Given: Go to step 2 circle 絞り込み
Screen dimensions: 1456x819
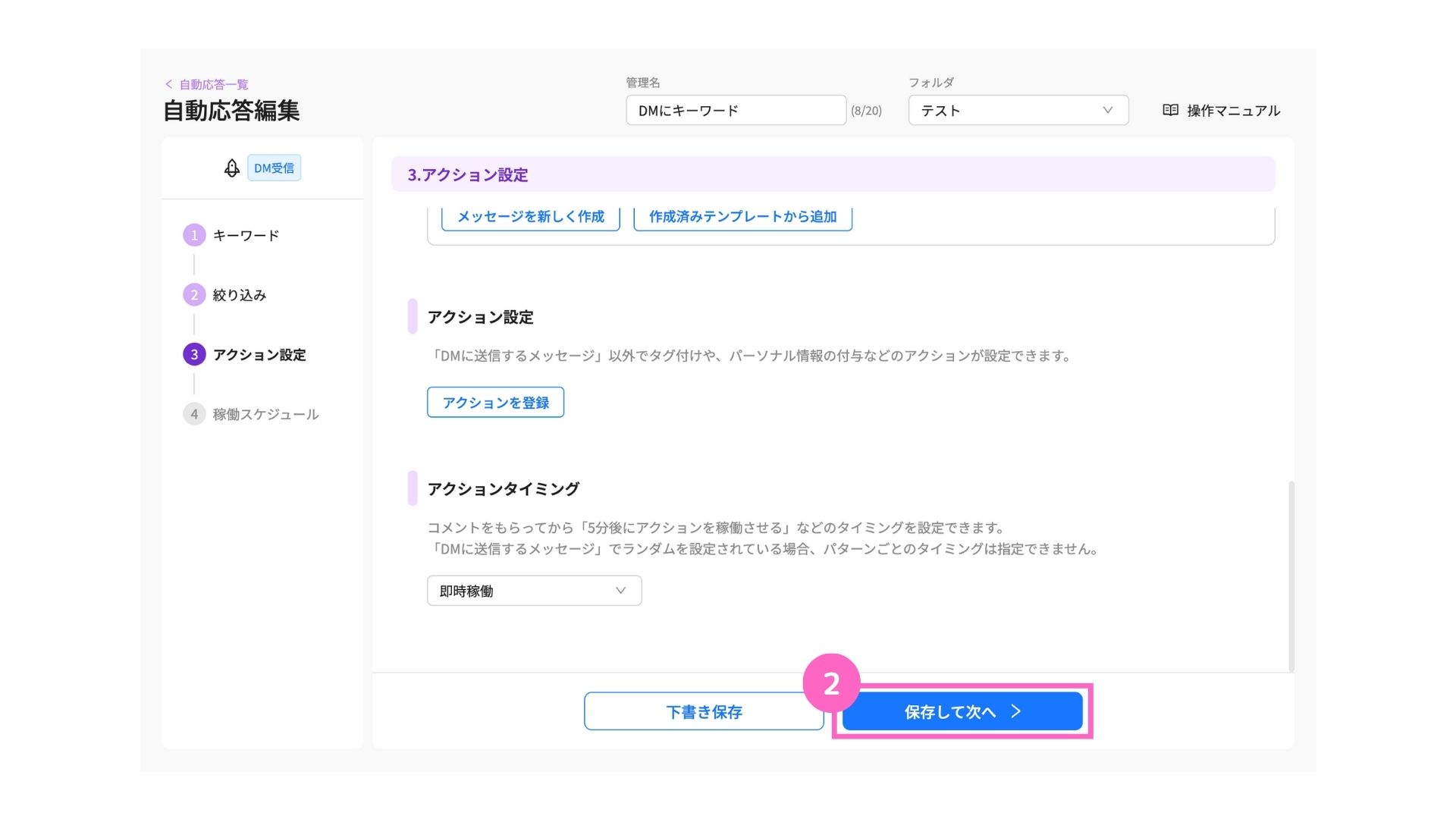Looking at the screenshot, I should (194, 295).
